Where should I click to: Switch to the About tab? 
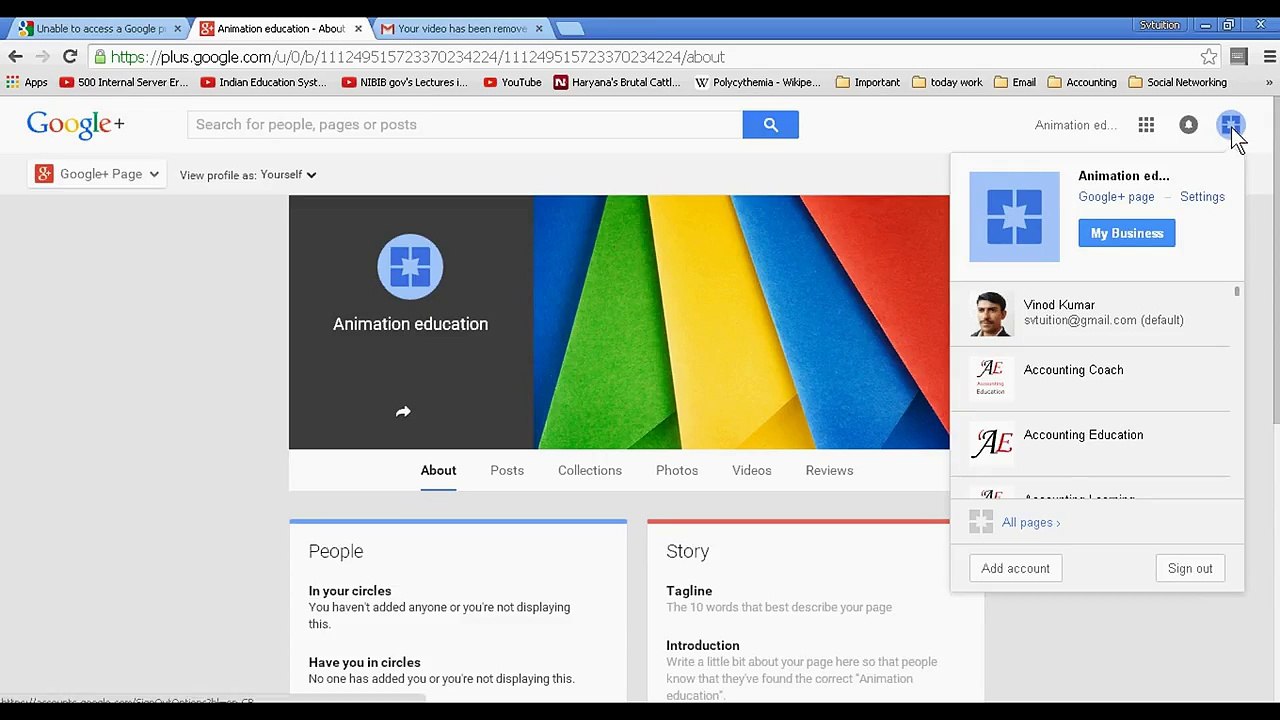pos(438,471)
